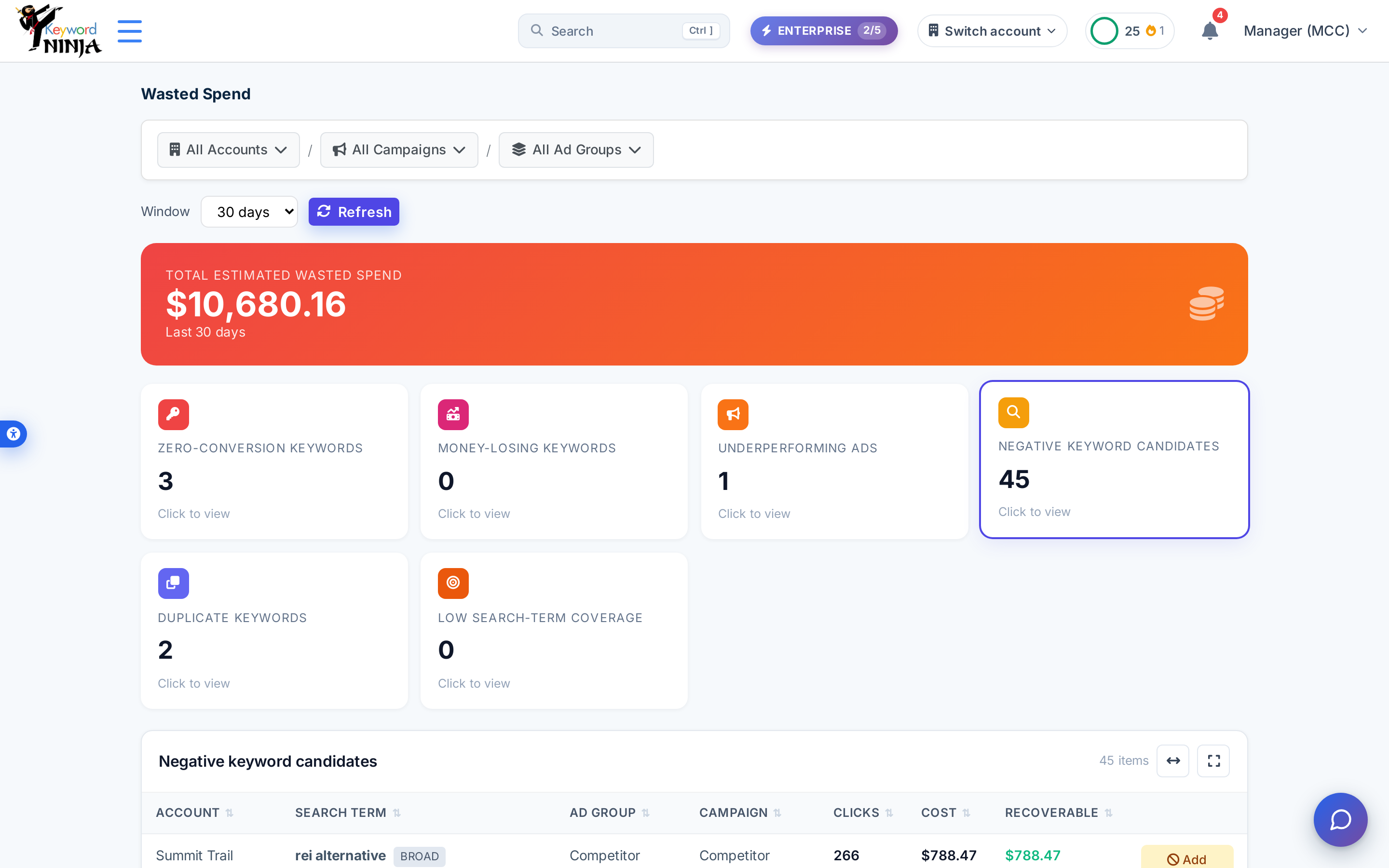Sort by COST column
The image size is (1389, 868).
pos(946,813)
